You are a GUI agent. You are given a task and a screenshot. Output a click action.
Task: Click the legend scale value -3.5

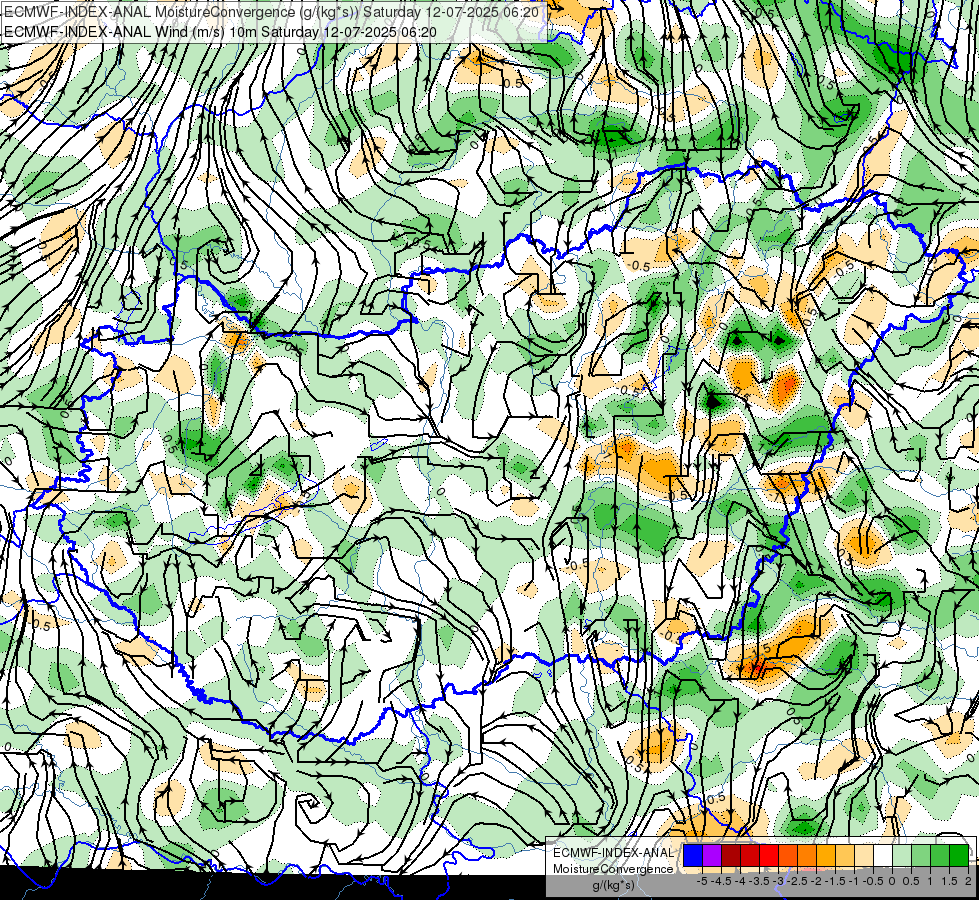tap(759, 881)
